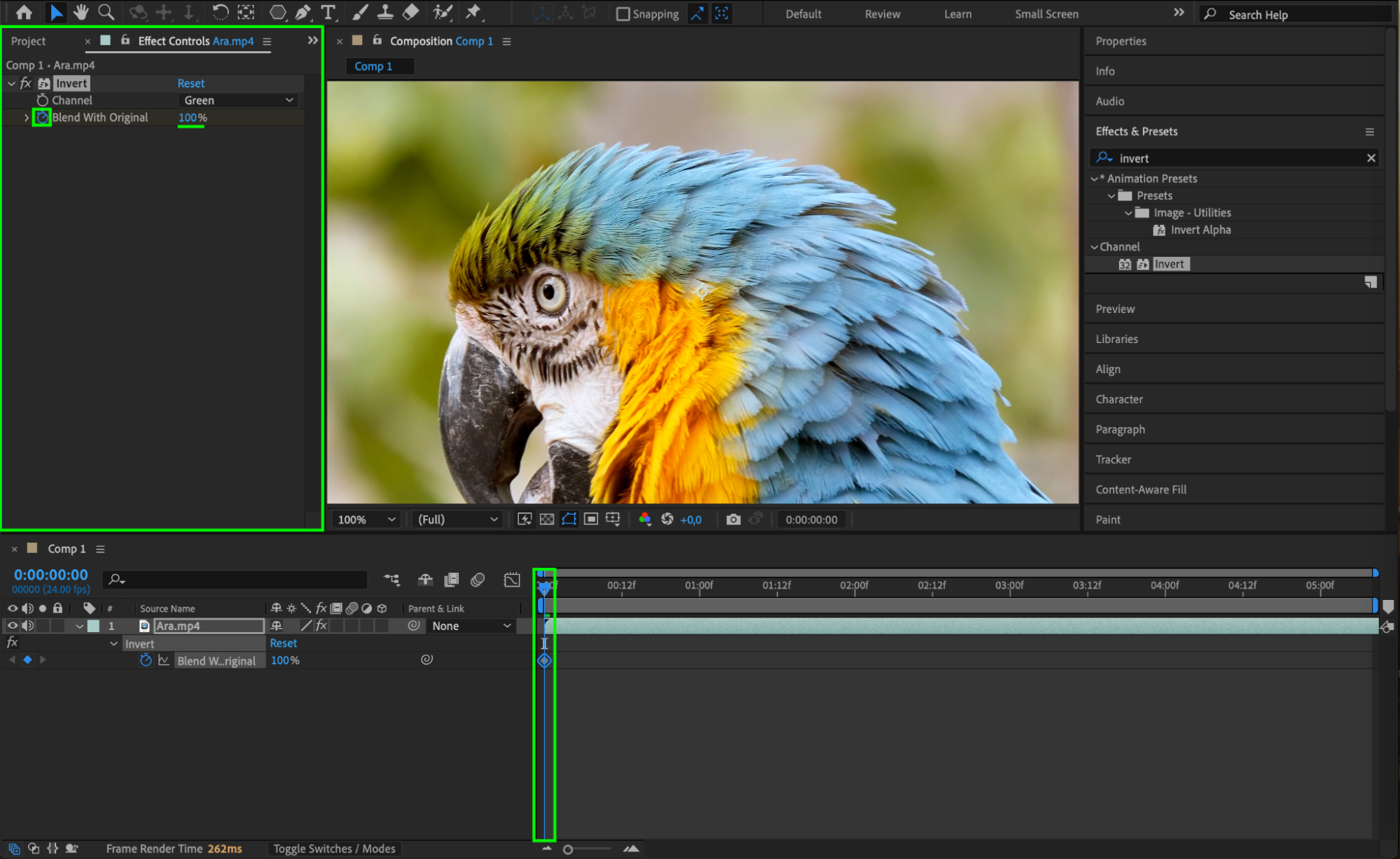This screenshot has width=1400, height=859.
Task: Open the magnification 100% dropdown
Action: [x=366, y=519]
